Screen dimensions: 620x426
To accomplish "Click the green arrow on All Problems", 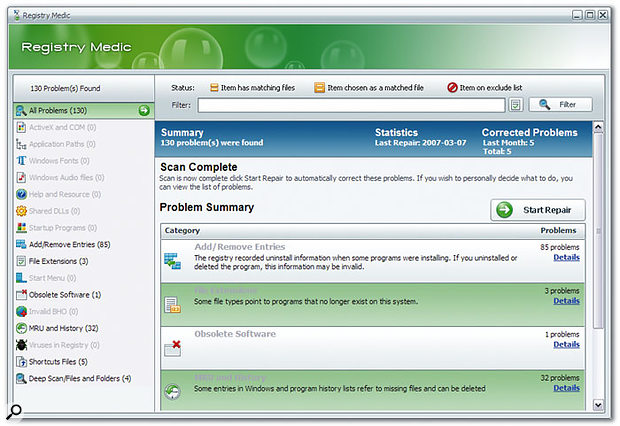I will point(144,110).
